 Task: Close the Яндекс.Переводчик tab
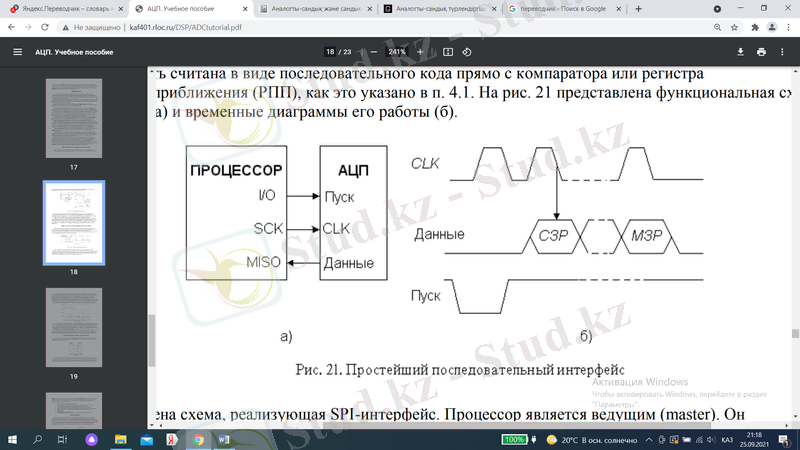(121, 9)
